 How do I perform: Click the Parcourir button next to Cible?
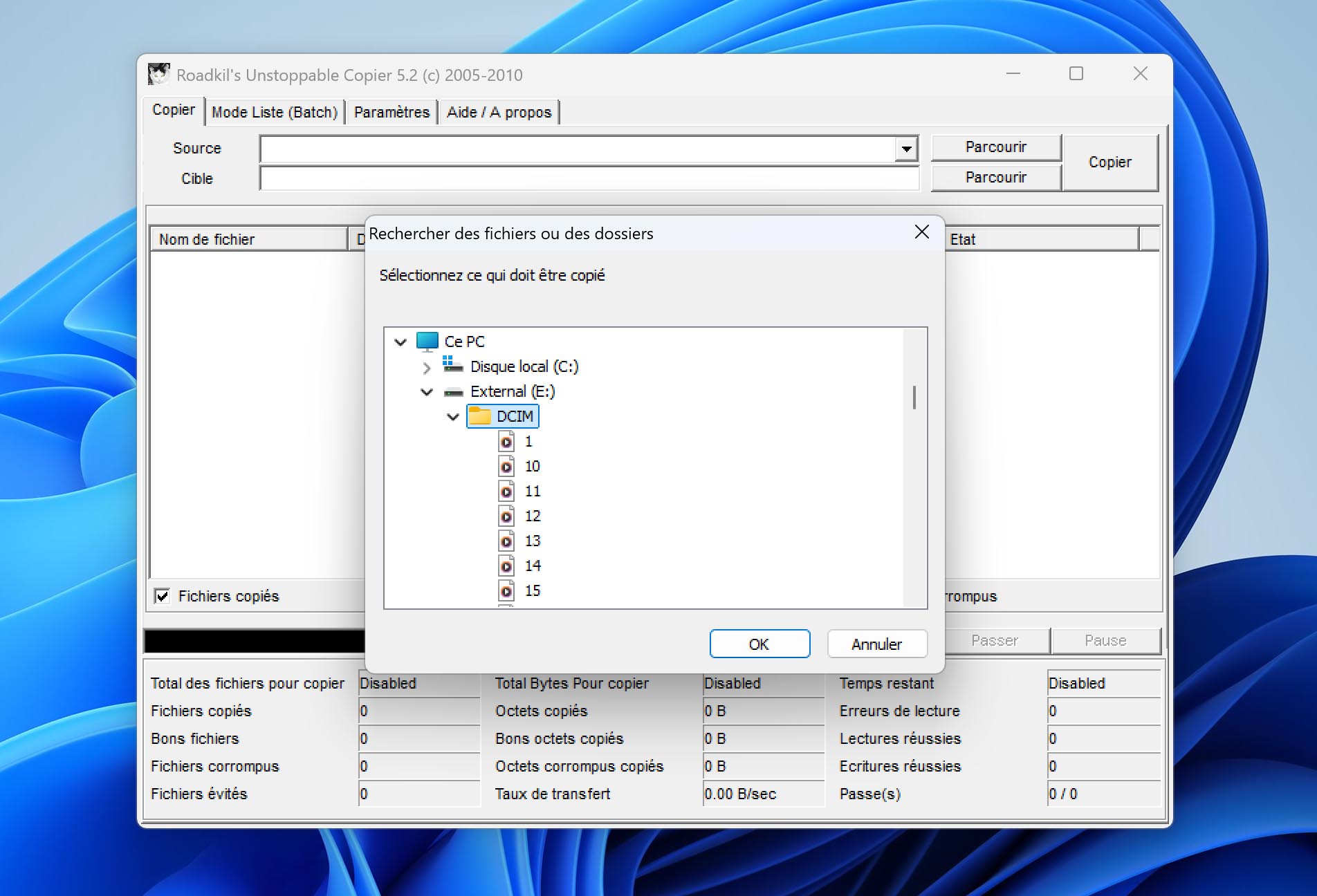[x=996, y=178]
